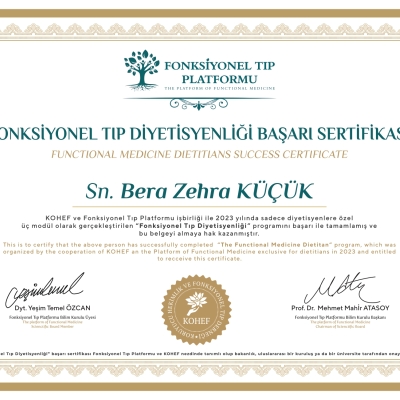The height and width of the screenshot is (400, 400).
Task: Click the tagline THE PLATFORM OF FUNCTIONAL MEDICINE
Action: pyautogui.click(x=220, y=88)
